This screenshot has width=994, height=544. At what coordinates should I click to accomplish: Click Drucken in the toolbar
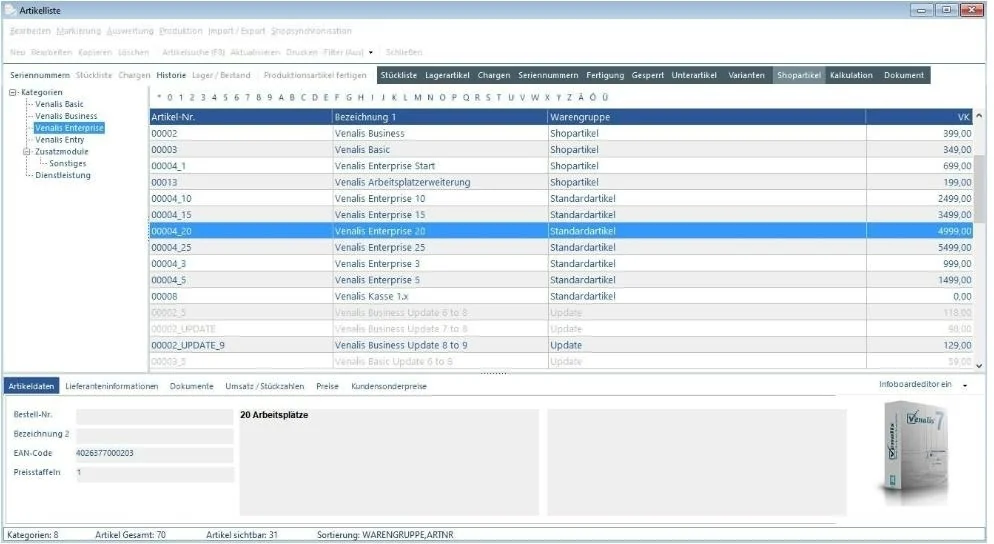302,52
